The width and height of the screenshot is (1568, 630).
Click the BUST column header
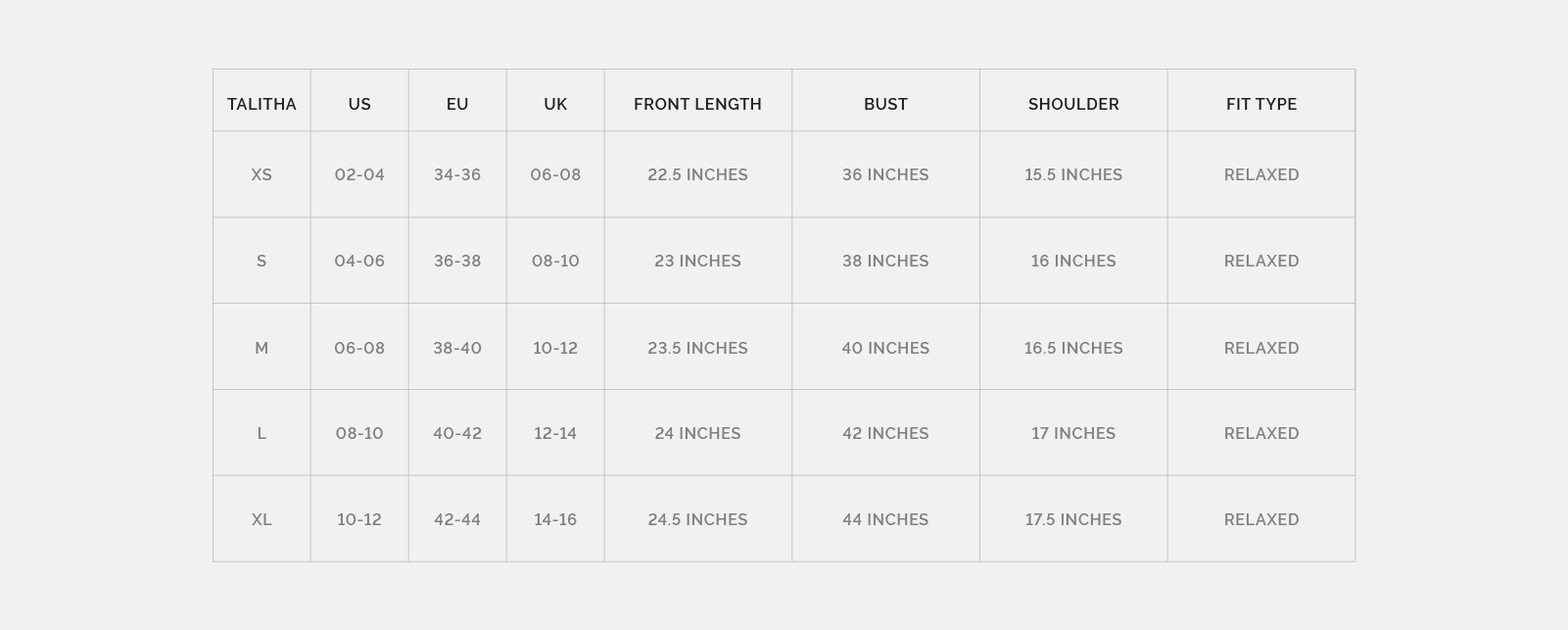pos(885,104)
